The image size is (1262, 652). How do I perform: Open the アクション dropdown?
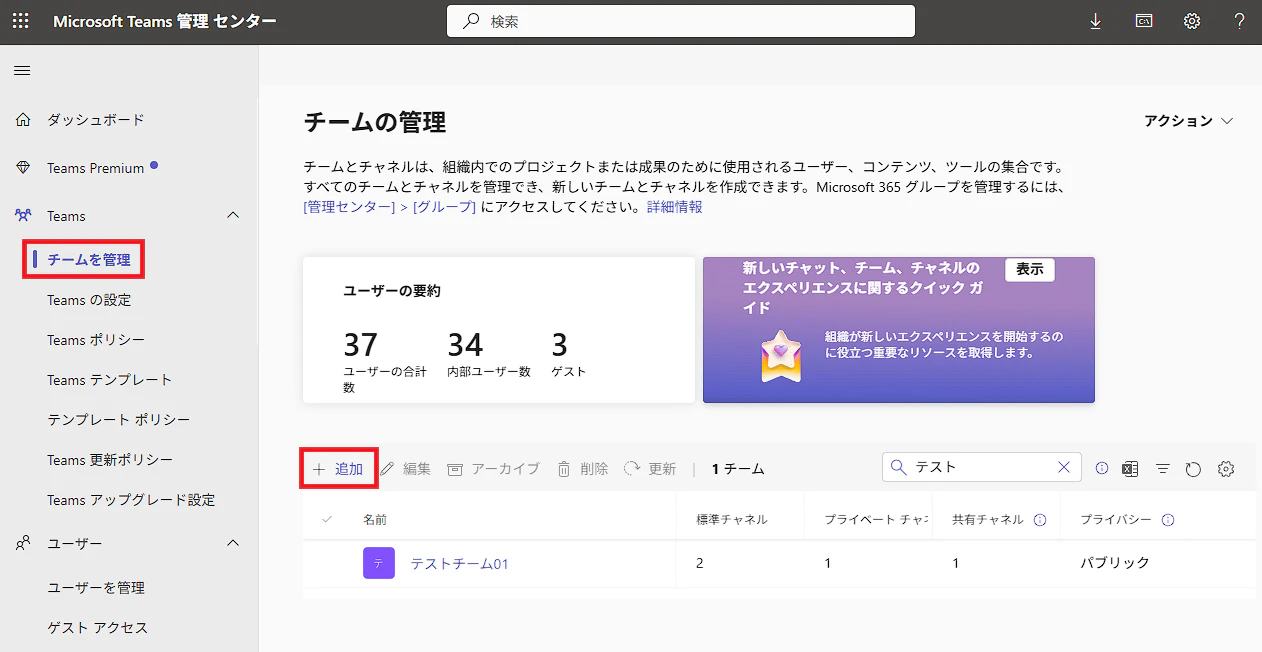click(x=1189, y=120)
